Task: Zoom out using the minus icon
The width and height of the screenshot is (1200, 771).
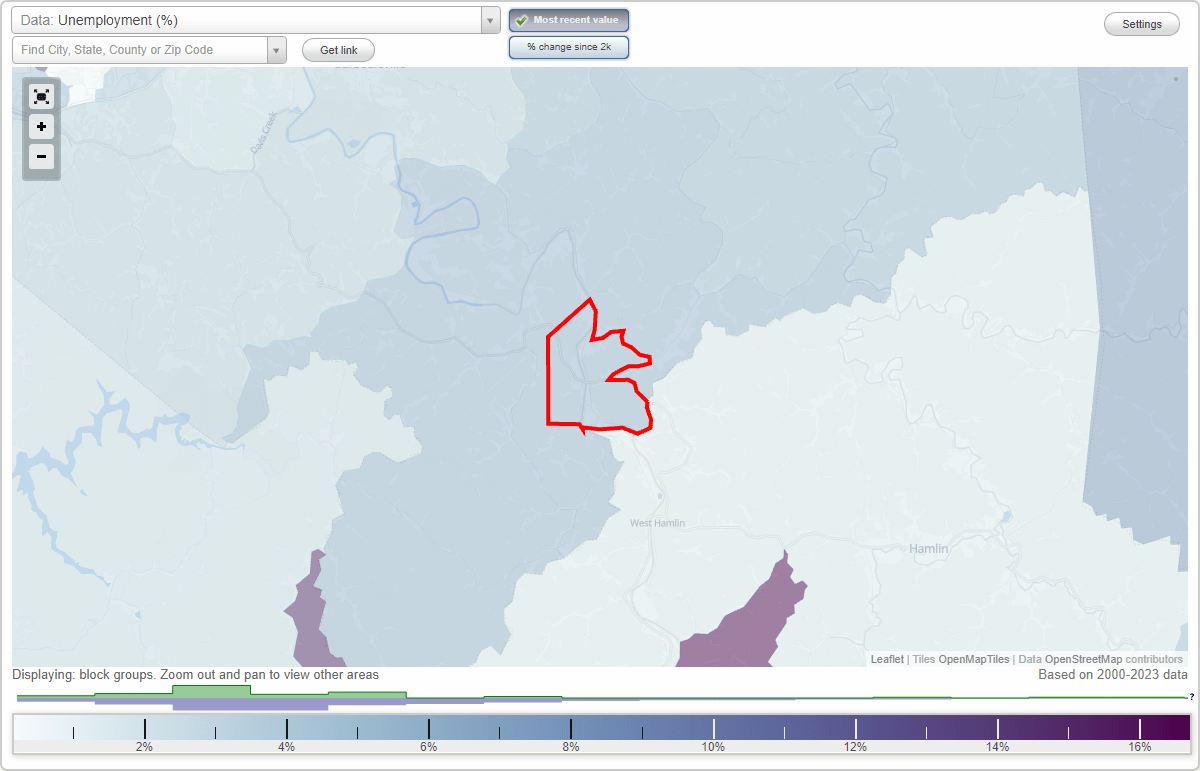Action: [41, 156]
